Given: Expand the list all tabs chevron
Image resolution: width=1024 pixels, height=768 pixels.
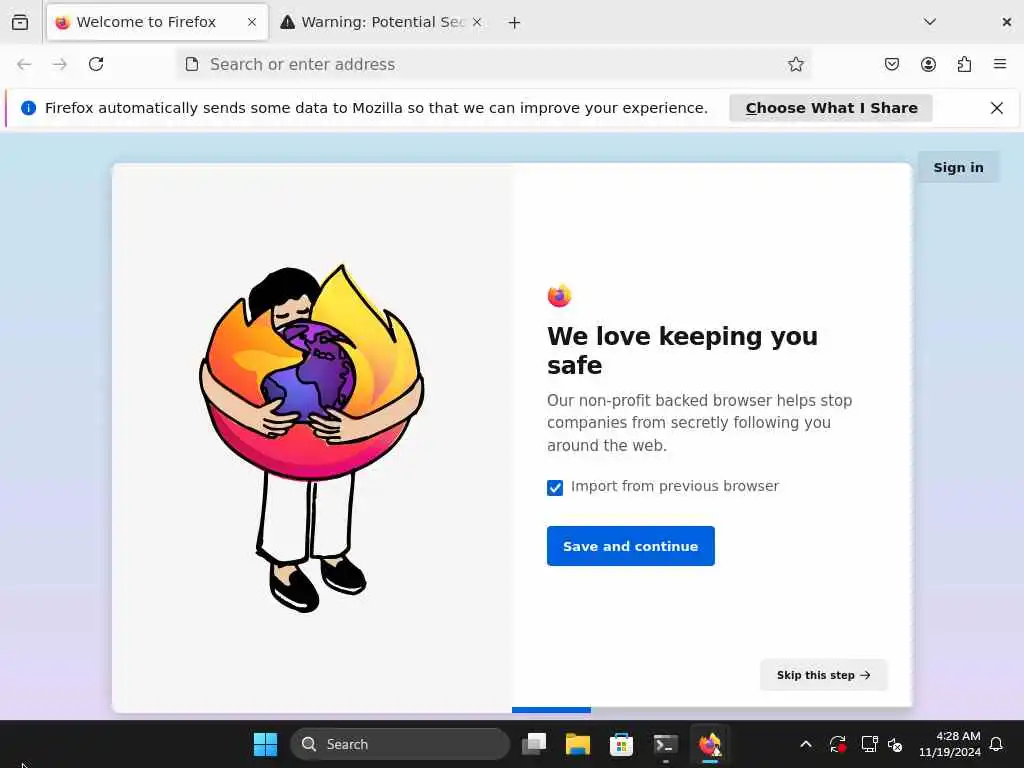Looking at the screenshot, I should (x=930, y=22).
